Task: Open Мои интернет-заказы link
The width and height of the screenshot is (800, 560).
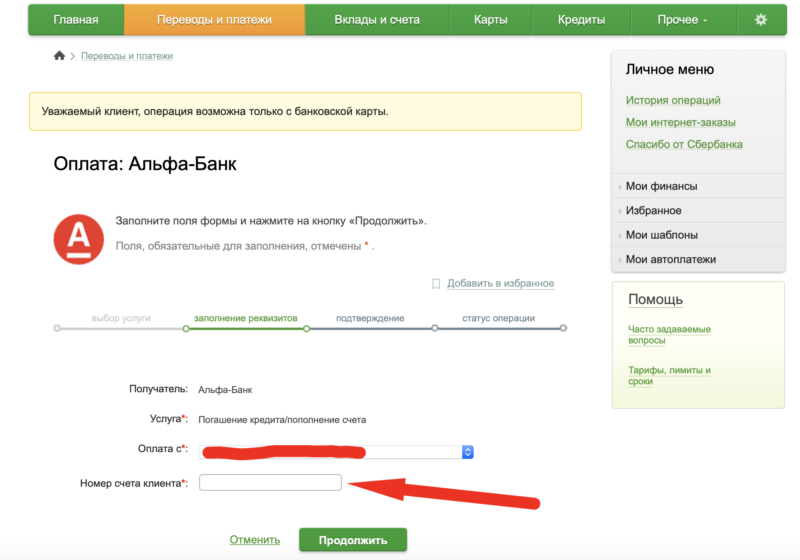Action: point(681,122)
